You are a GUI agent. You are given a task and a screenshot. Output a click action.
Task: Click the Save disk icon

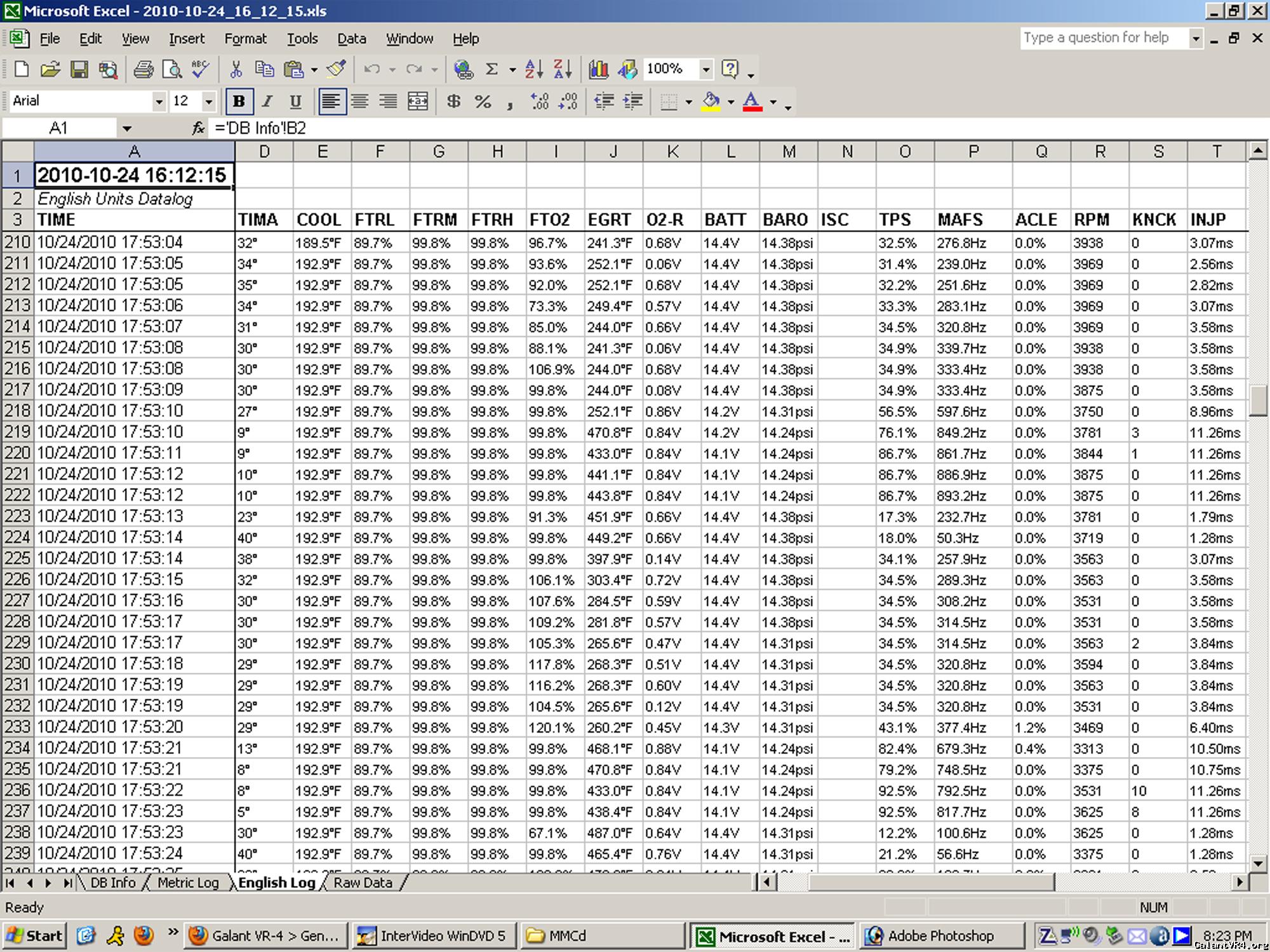[x=79, y=69]
